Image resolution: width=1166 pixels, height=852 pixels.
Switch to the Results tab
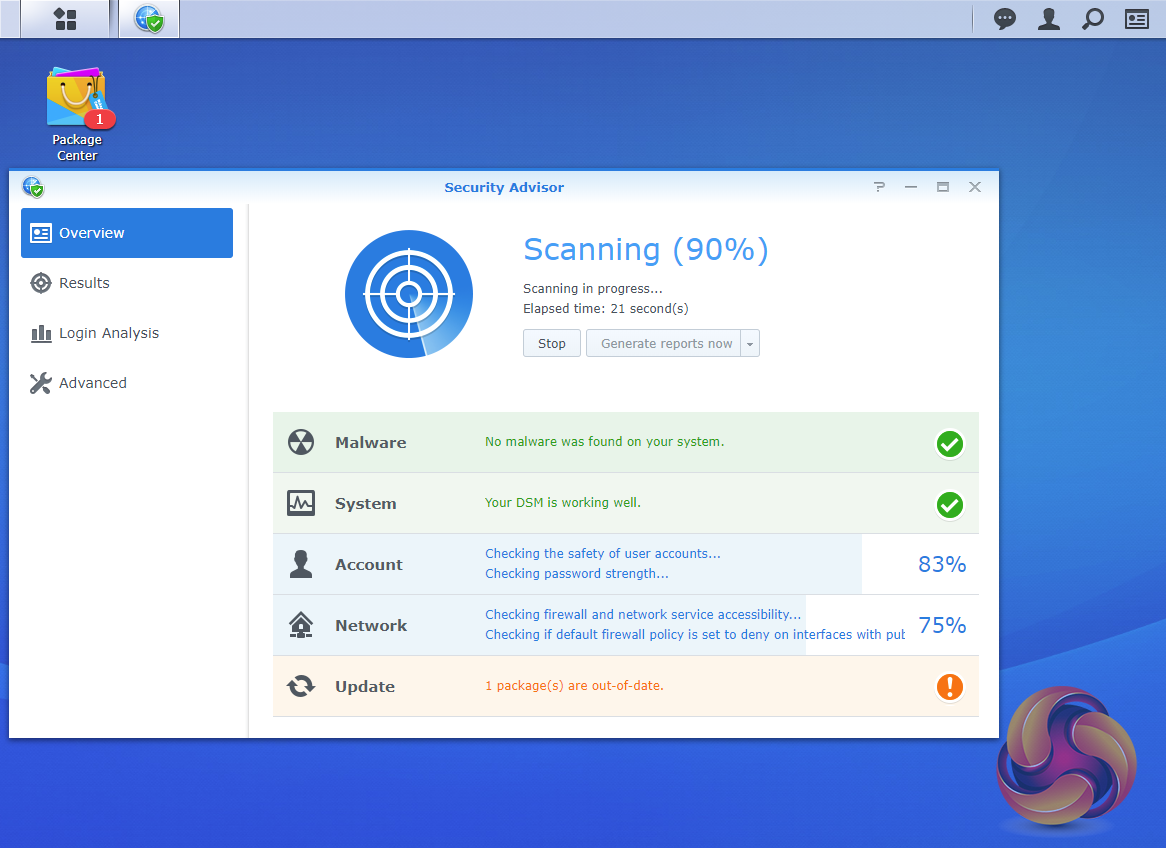coord(127,283)
